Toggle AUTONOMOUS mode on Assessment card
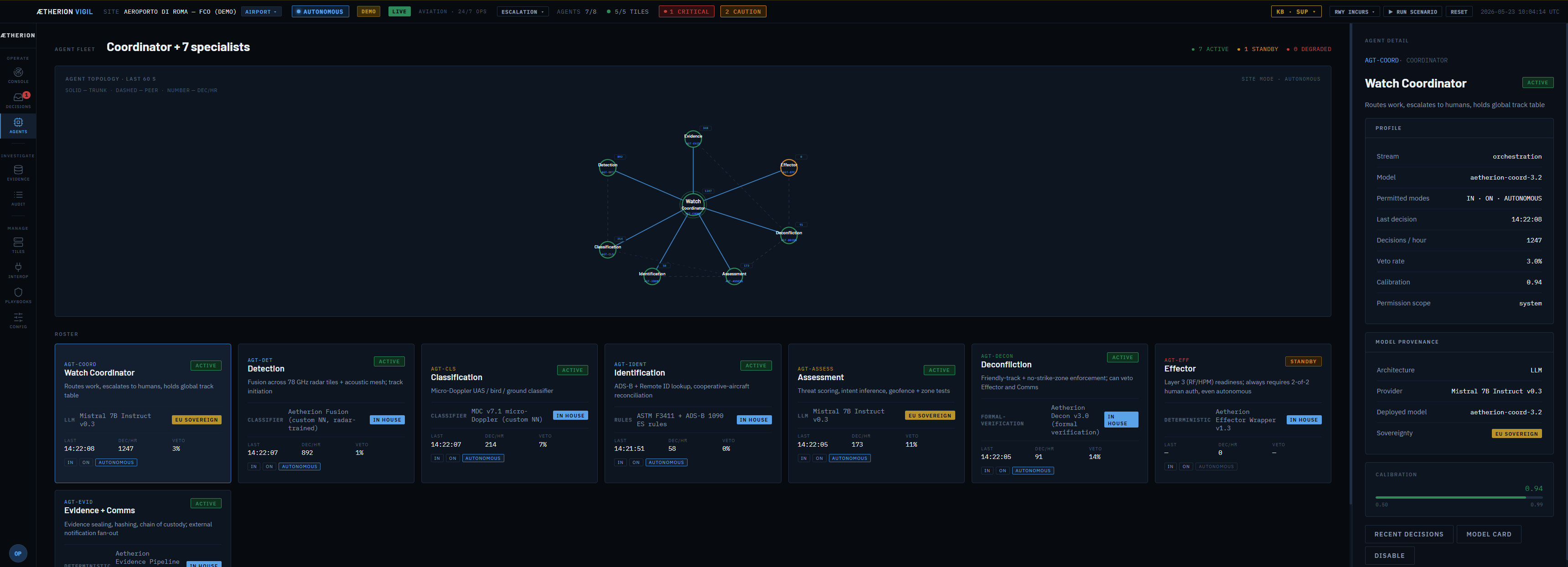The image size is (1568, 567). (x=849, y=458)
